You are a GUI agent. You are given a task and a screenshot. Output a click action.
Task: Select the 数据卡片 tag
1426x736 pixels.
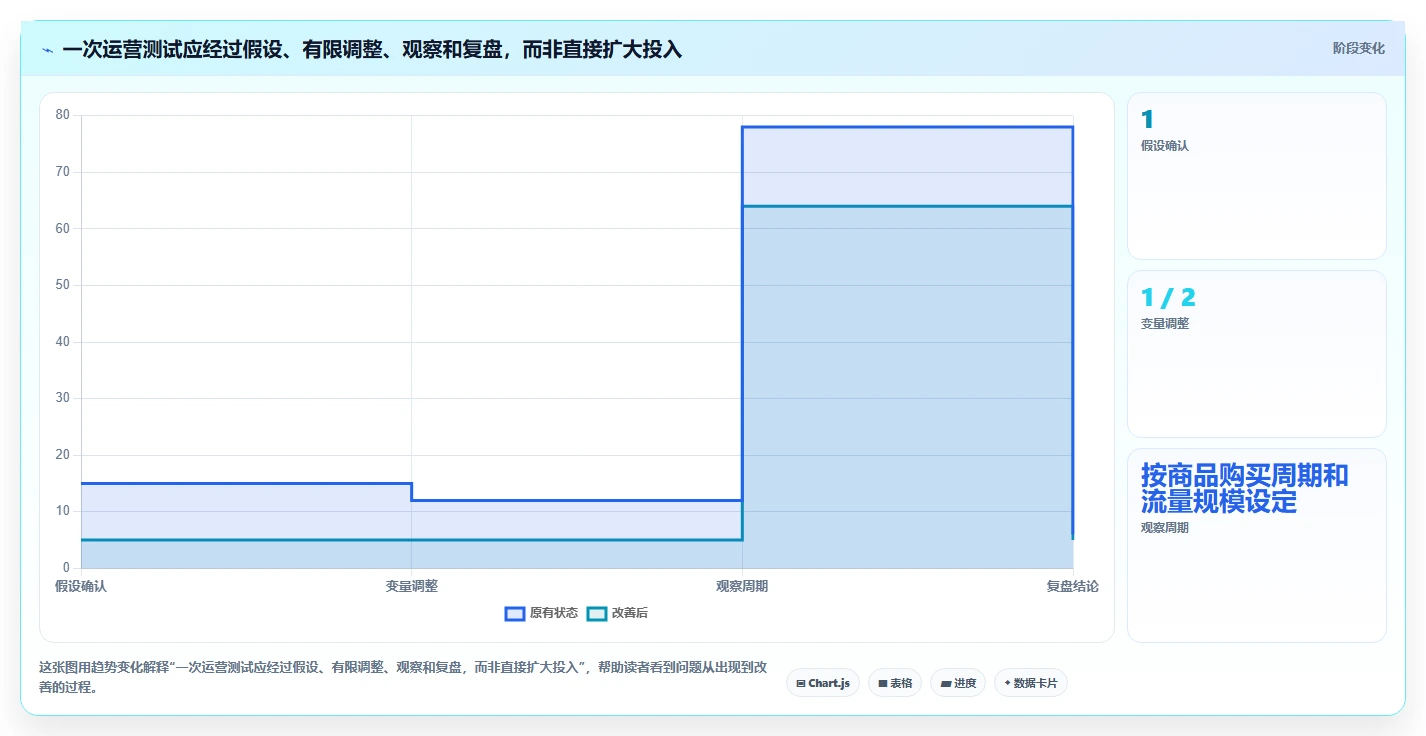(1031, 683)
